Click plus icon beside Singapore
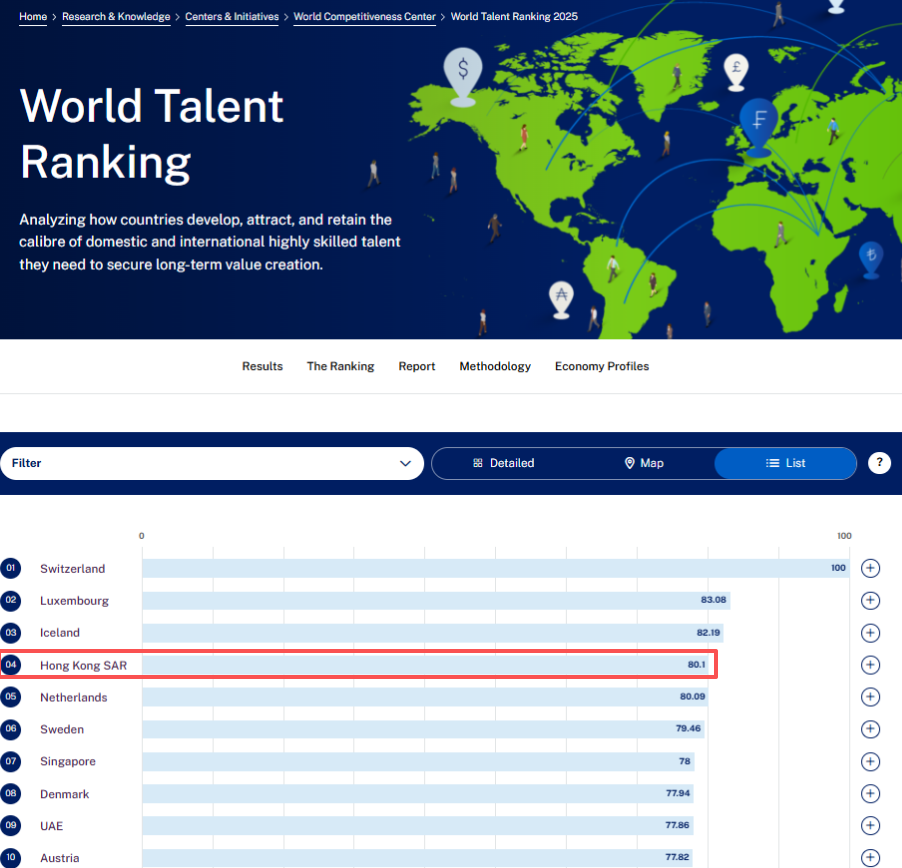Screen dimensions: 902x868 click(x=870, y=762)
